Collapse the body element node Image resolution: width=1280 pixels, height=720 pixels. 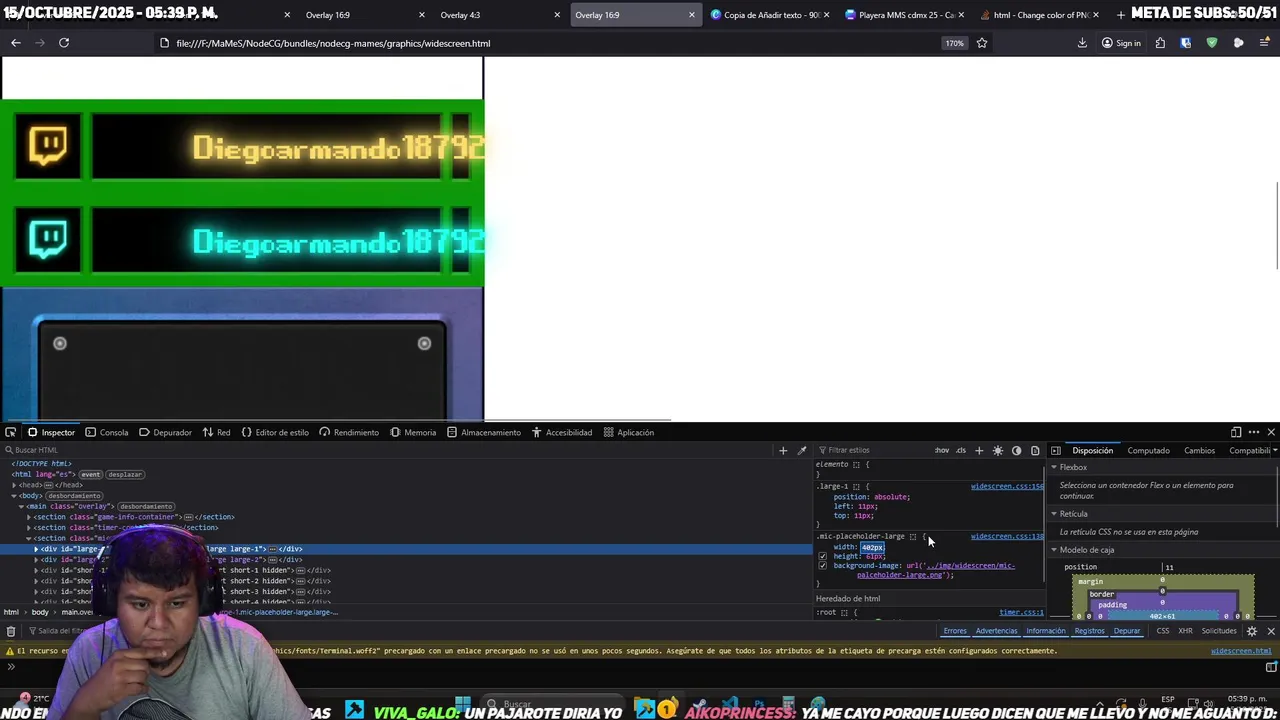click(x=14, y=496)
